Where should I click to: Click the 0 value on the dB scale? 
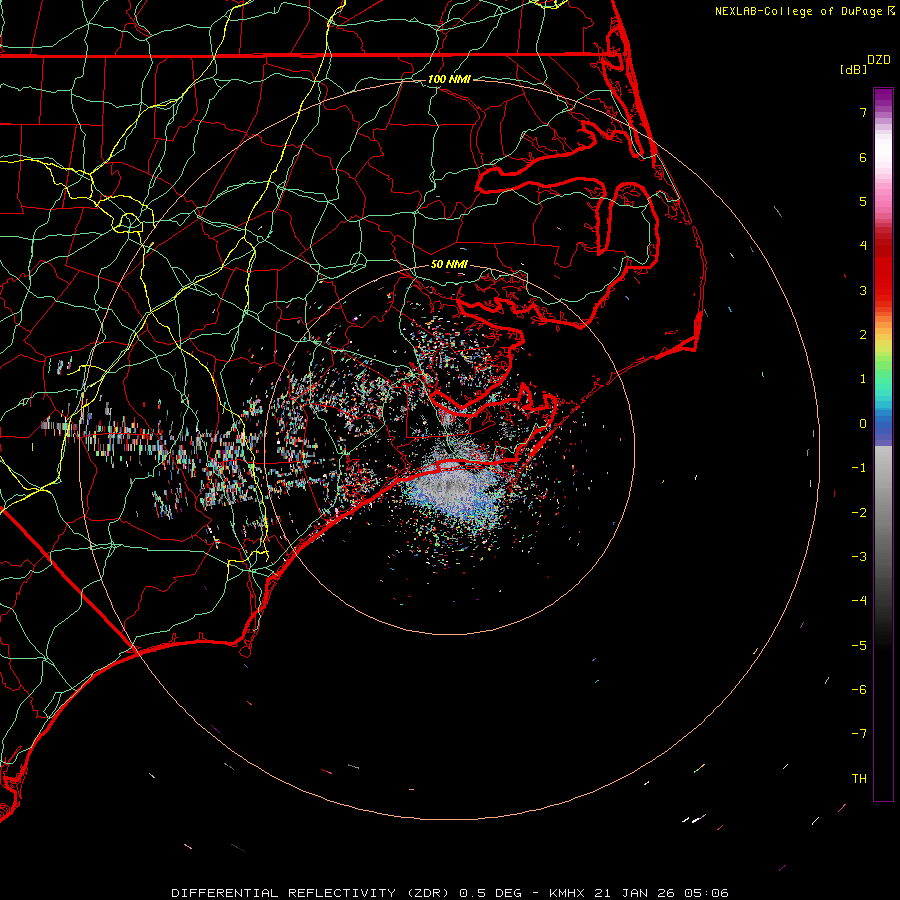pyautogui.click(x=861, y=424)
